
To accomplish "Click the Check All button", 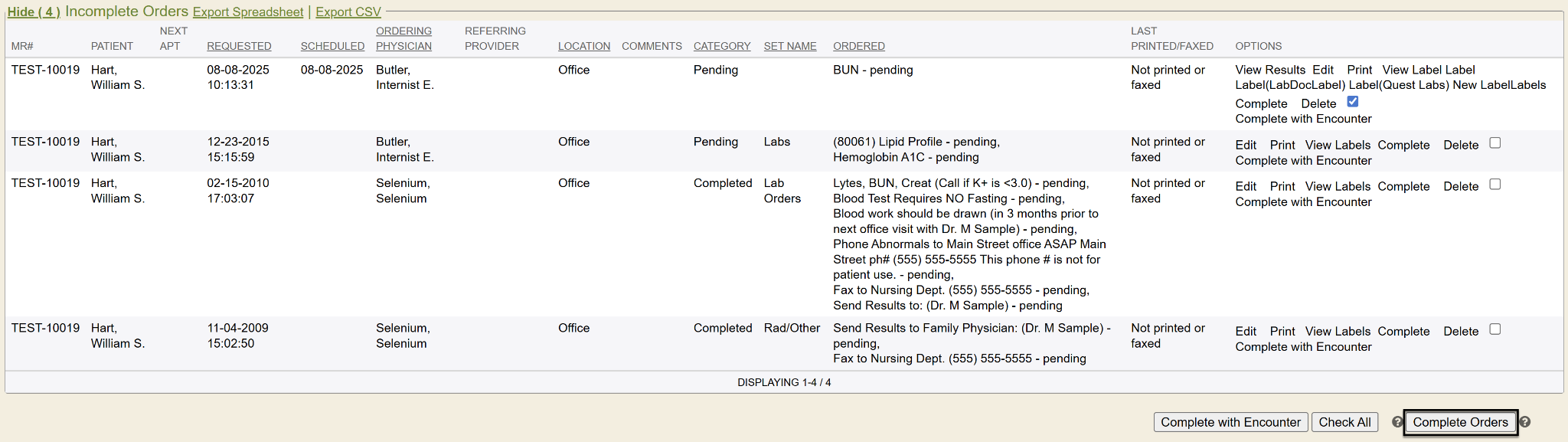I will pyautogui.click(x=1344, y=422).
